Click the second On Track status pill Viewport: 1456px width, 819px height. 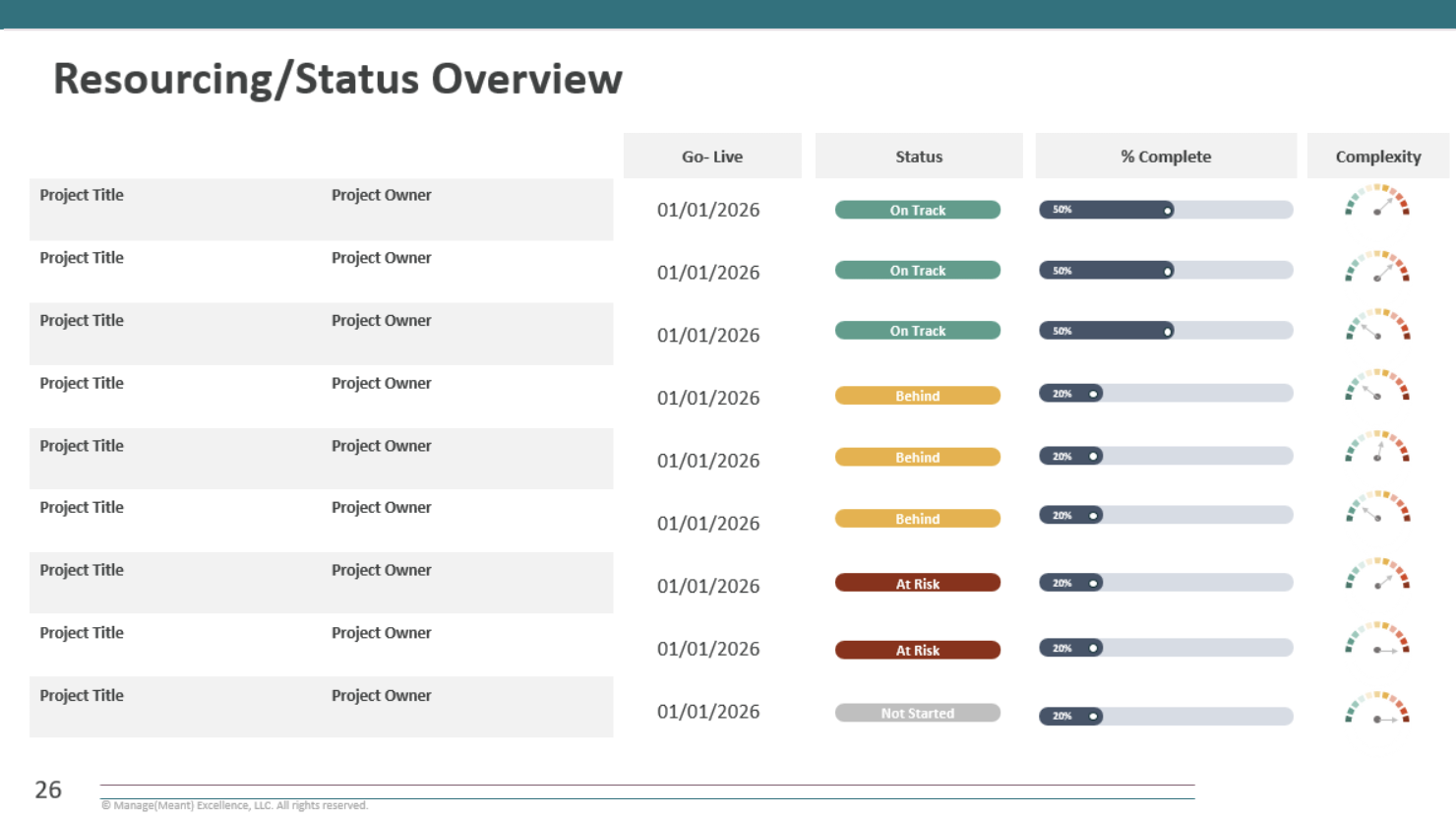(x=918, y=270)
